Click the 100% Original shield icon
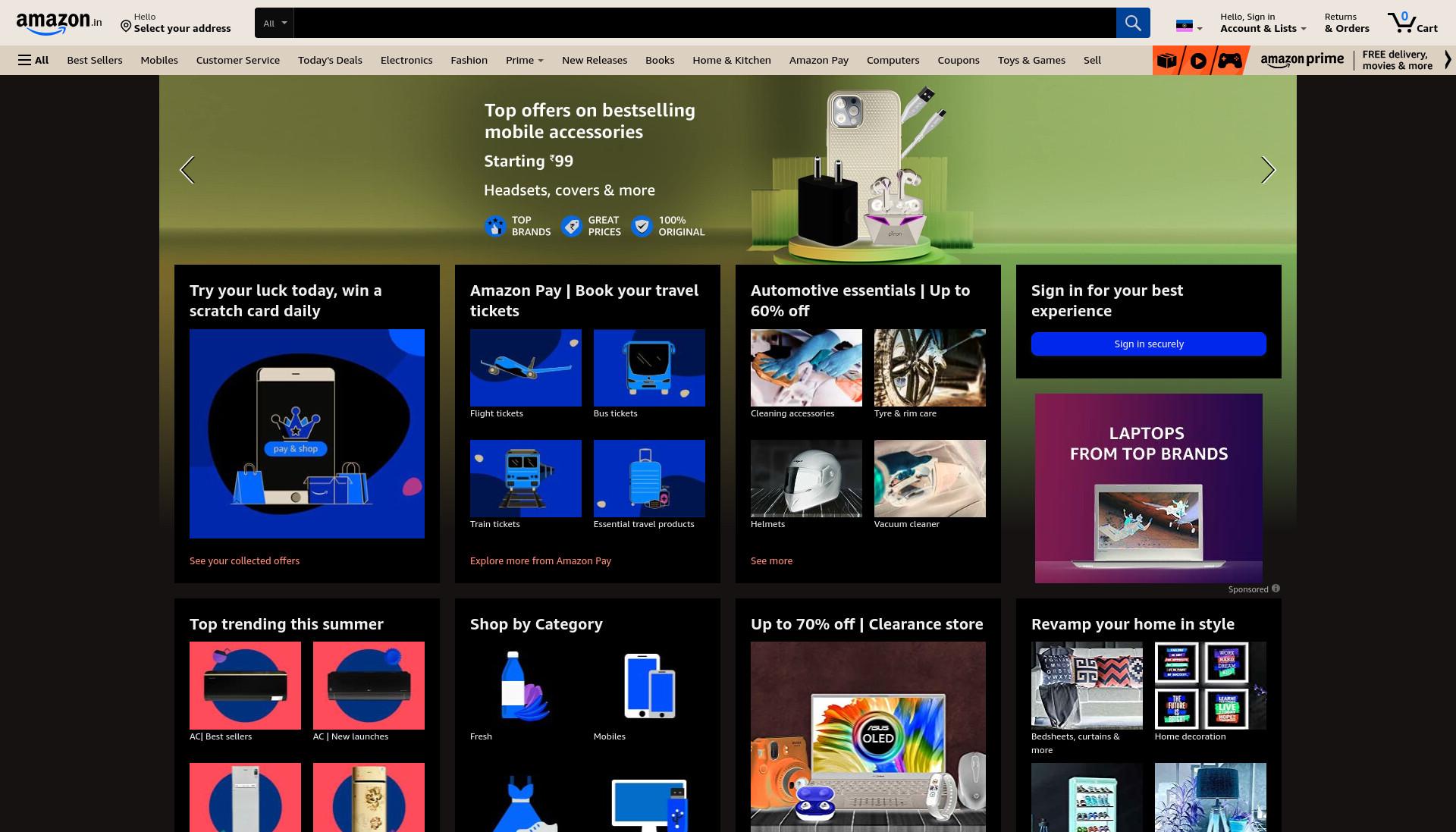 pyautogui.click(x=642, y=226)
